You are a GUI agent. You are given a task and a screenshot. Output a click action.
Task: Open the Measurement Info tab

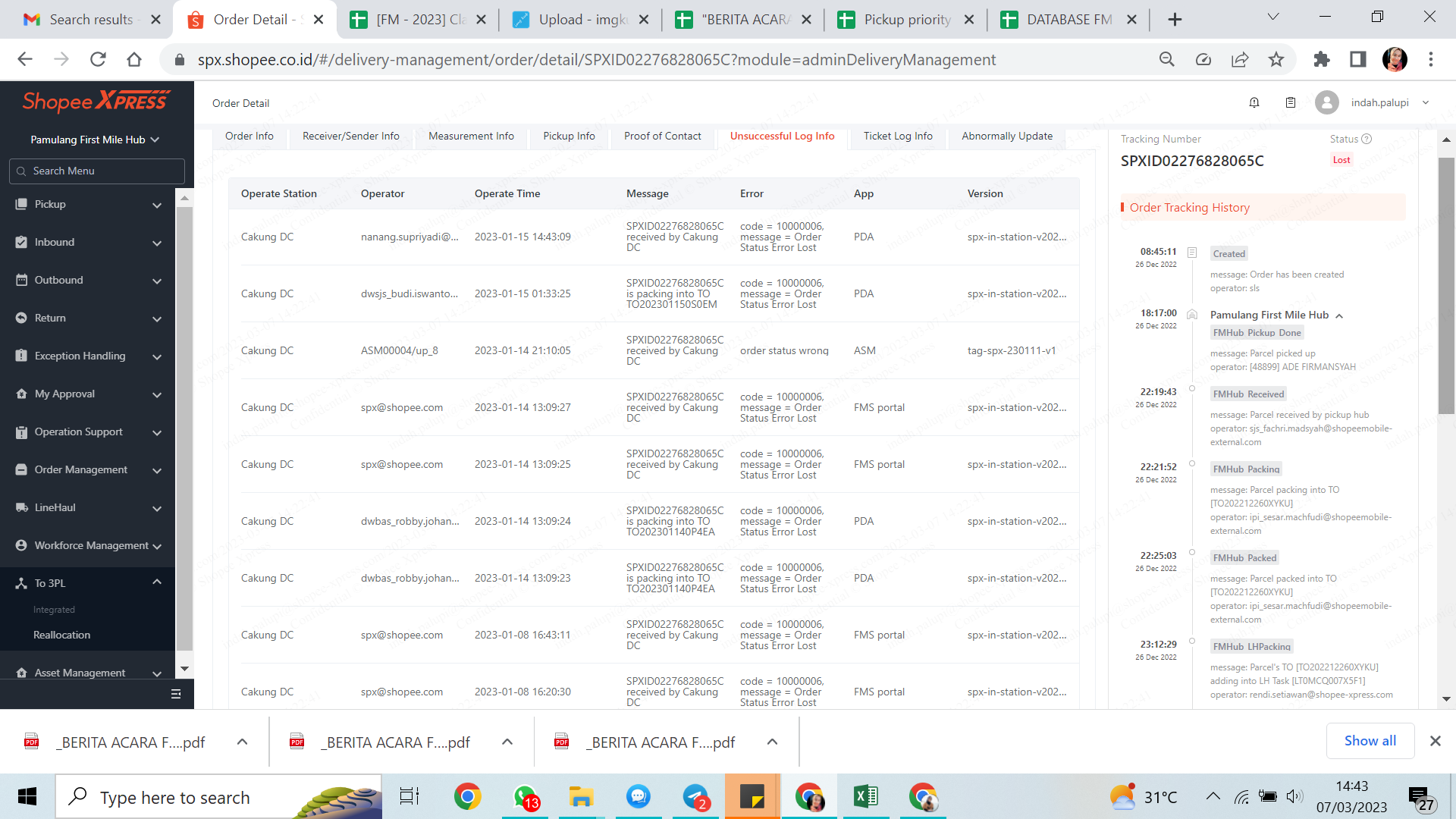click(x=471, y=136)
